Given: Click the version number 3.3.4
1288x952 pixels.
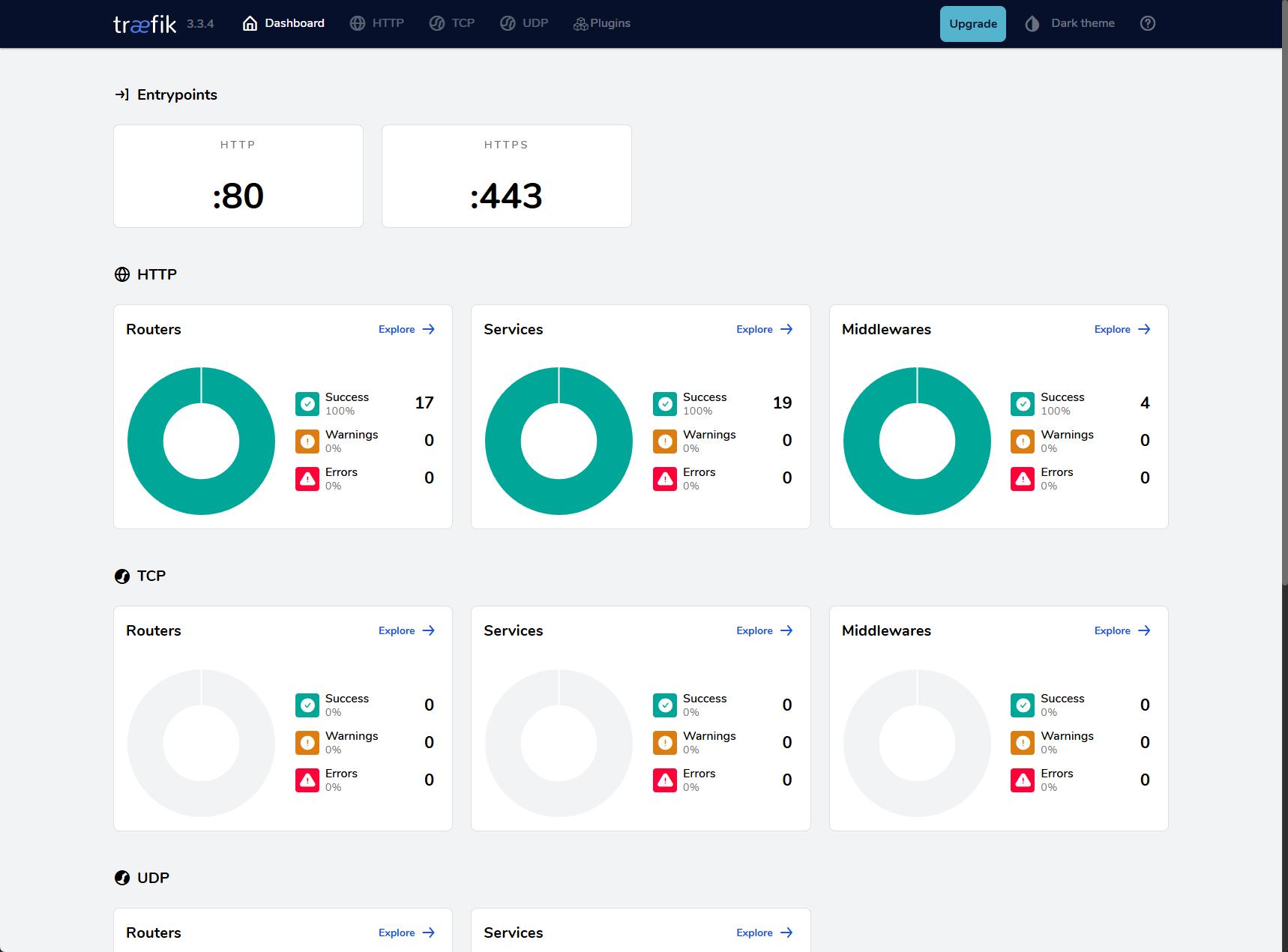Looking at the screenshot, I should [200, 24].
